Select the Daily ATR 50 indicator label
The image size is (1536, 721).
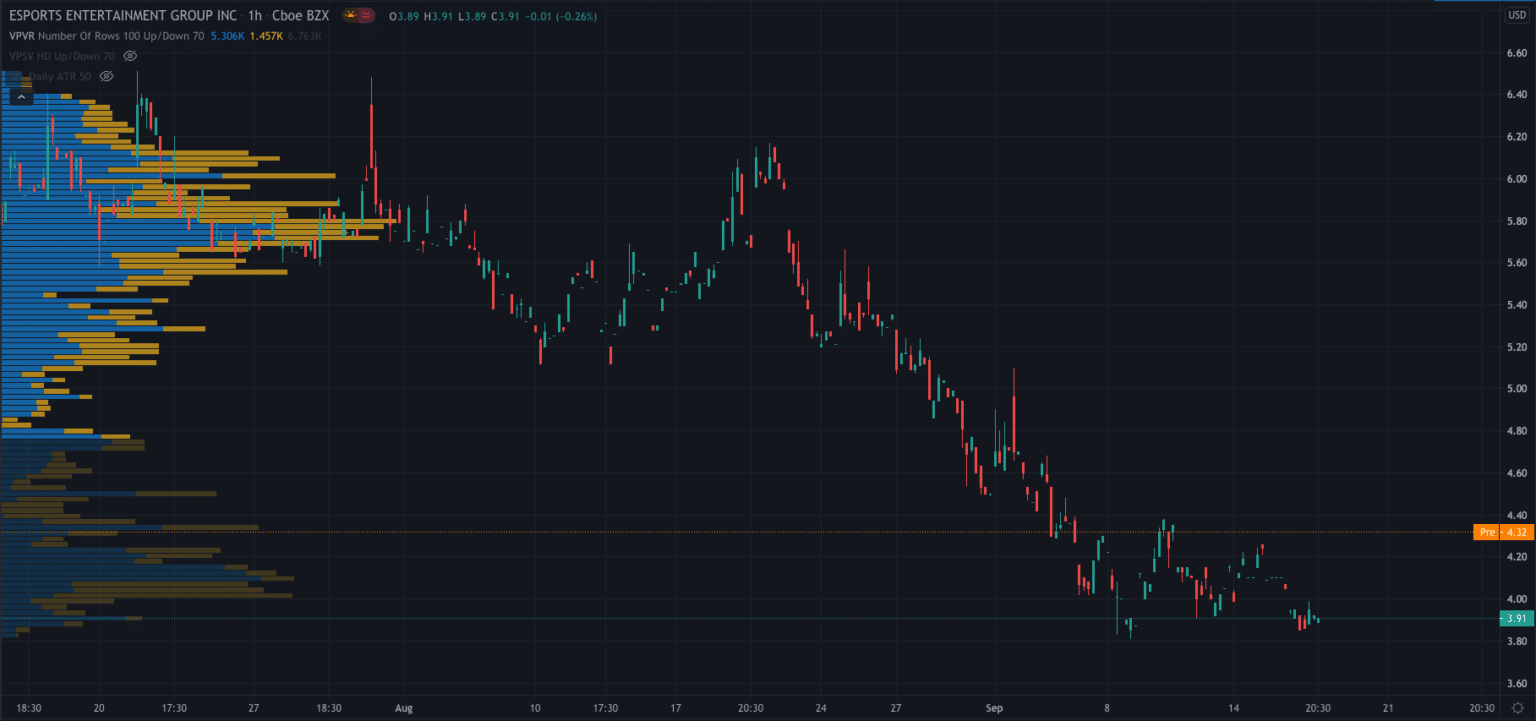[x=60, y=76]
